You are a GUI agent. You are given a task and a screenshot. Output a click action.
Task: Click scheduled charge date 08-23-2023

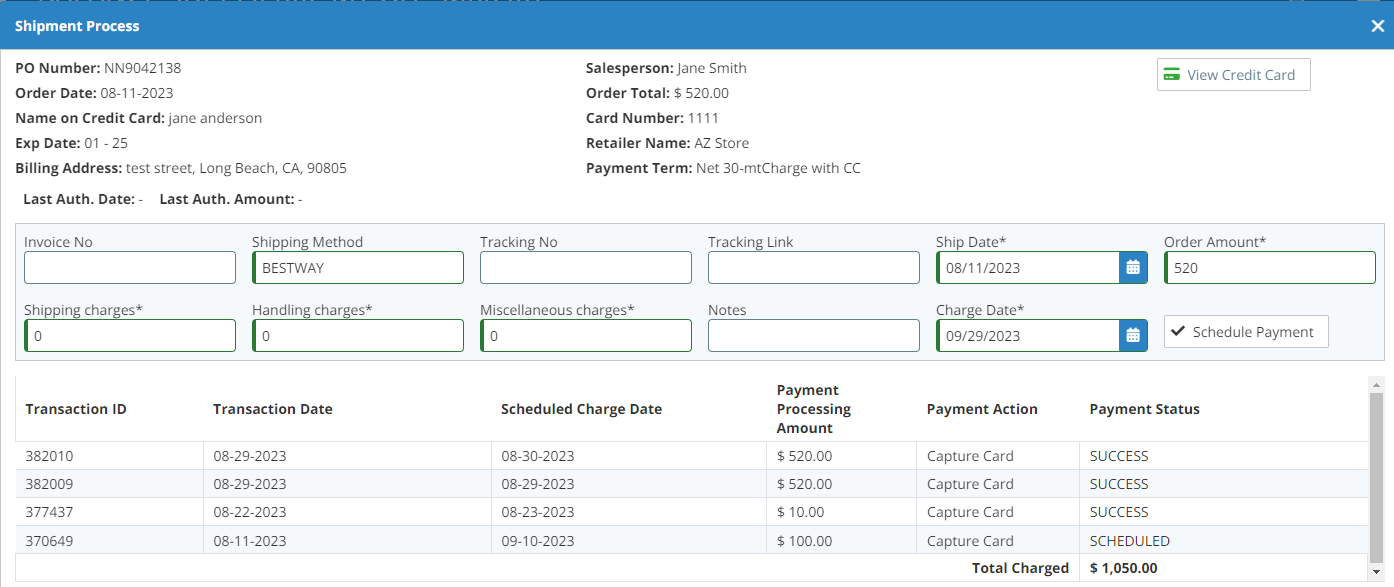(538, 512)
